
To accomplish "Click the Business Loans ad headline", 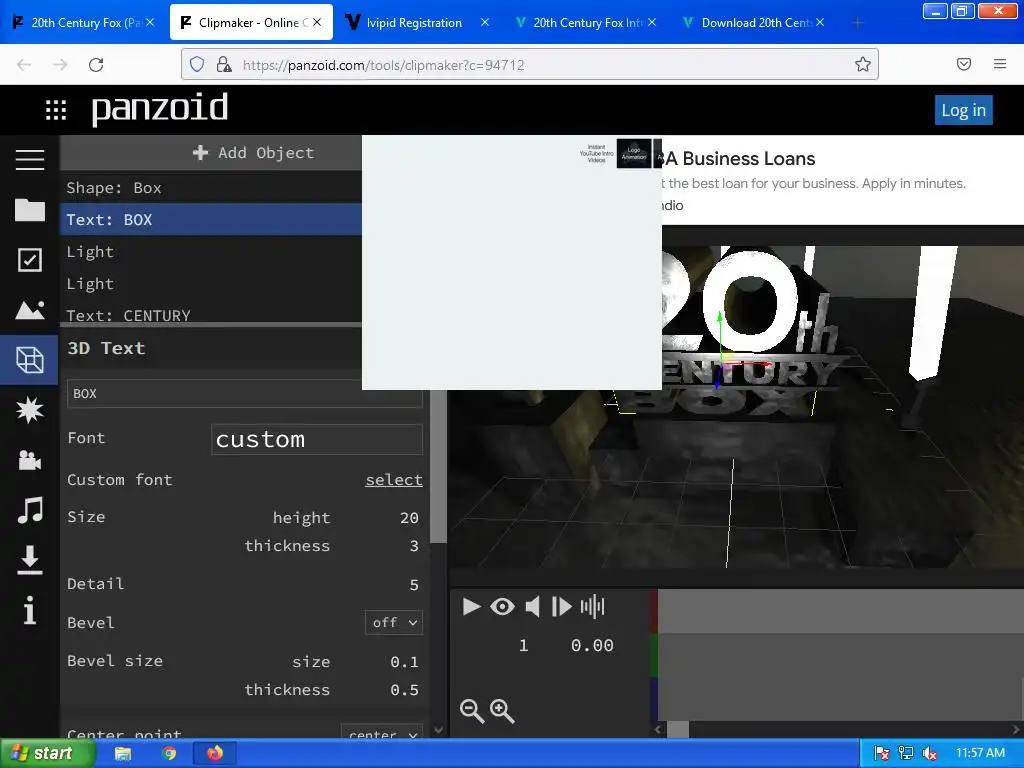I will pyautogui.click(x=740, y=159).
